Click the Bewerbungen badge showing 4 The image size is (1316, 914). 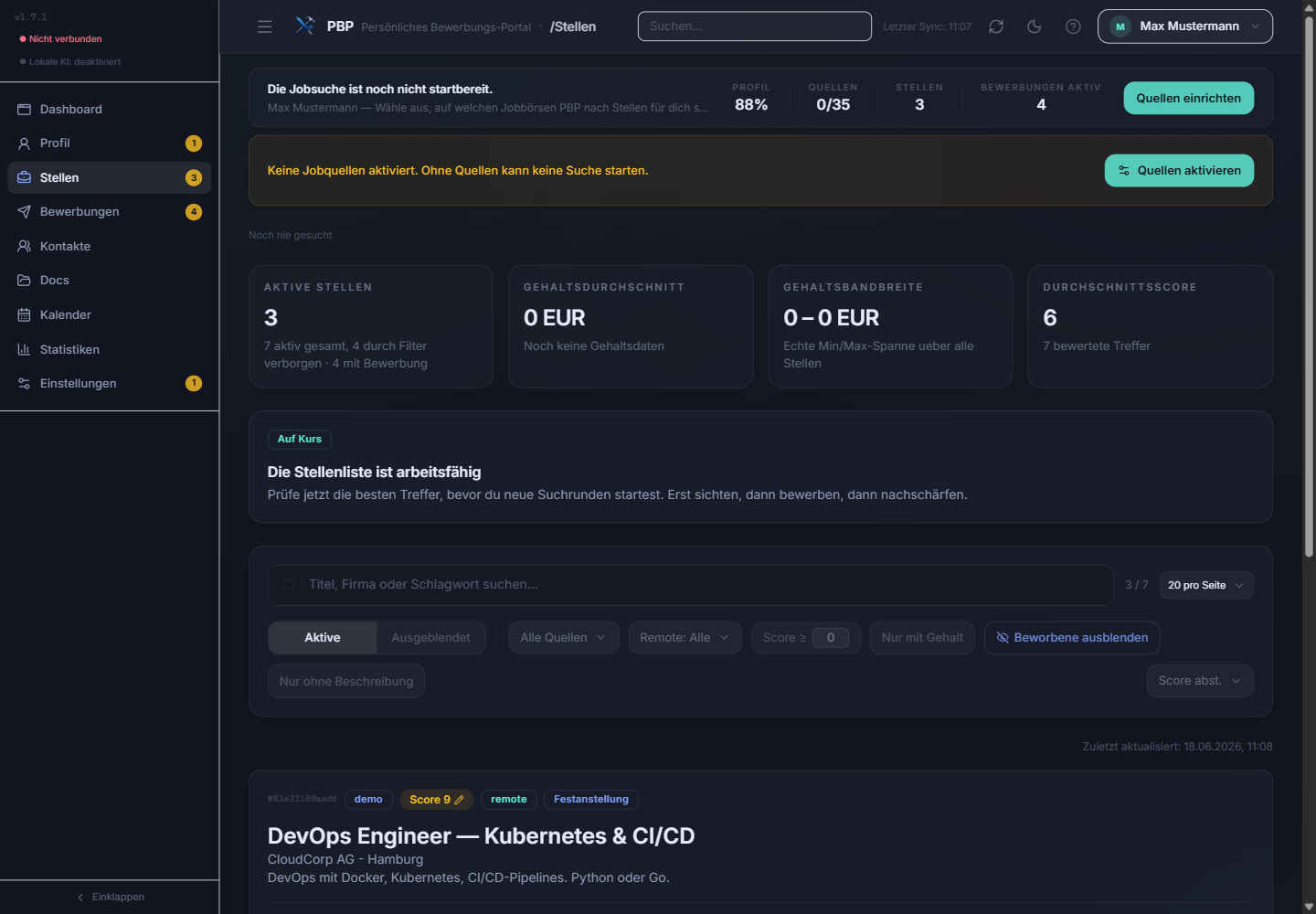point(194,212)
